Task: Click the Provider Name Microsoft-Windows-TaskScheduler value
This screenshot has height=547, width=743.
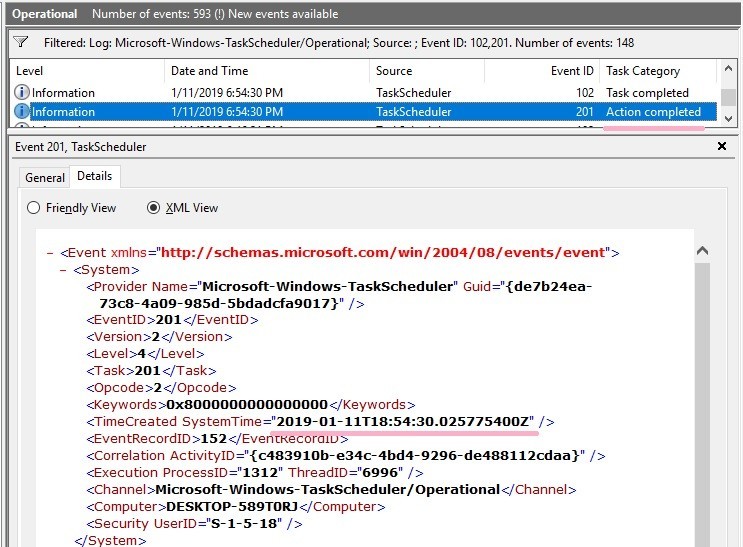Action: (327, 286)
